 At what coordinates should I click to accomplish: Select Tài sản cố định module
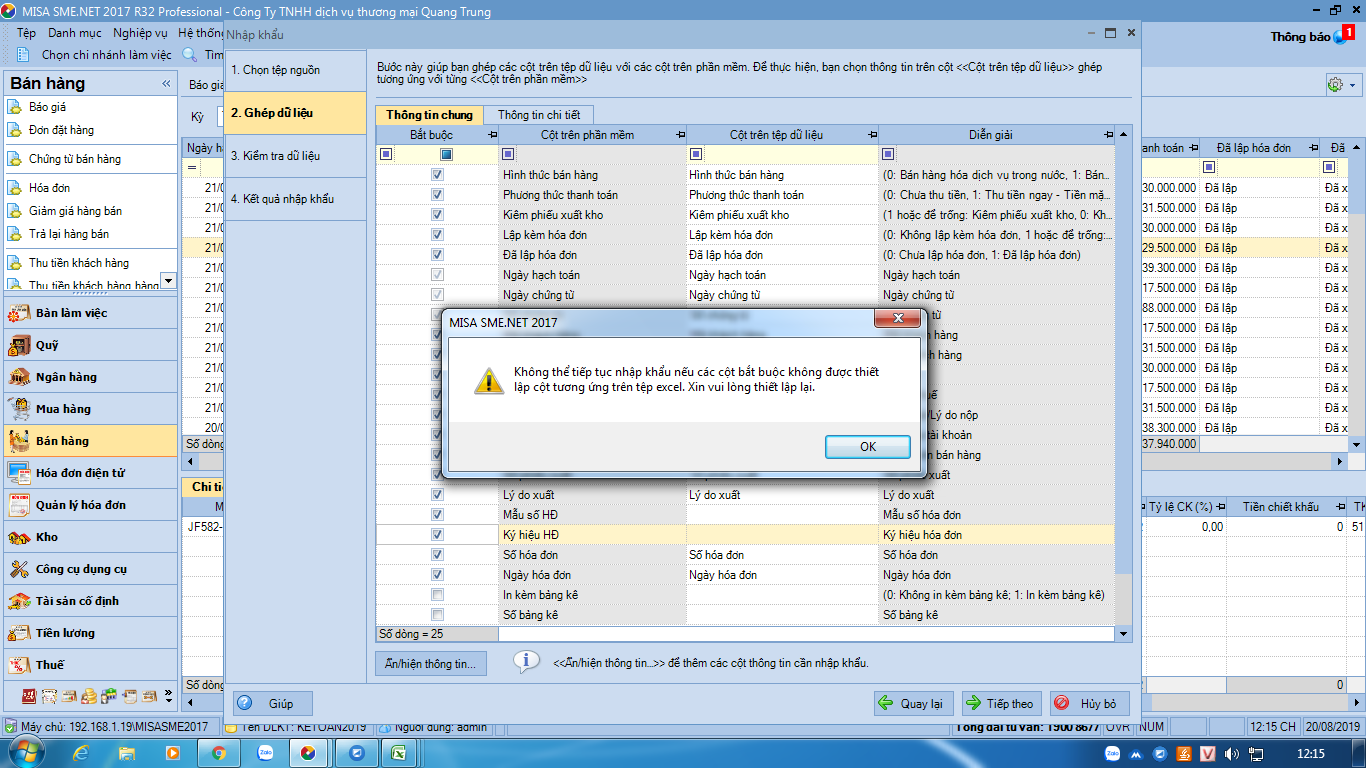coord(77,601)
